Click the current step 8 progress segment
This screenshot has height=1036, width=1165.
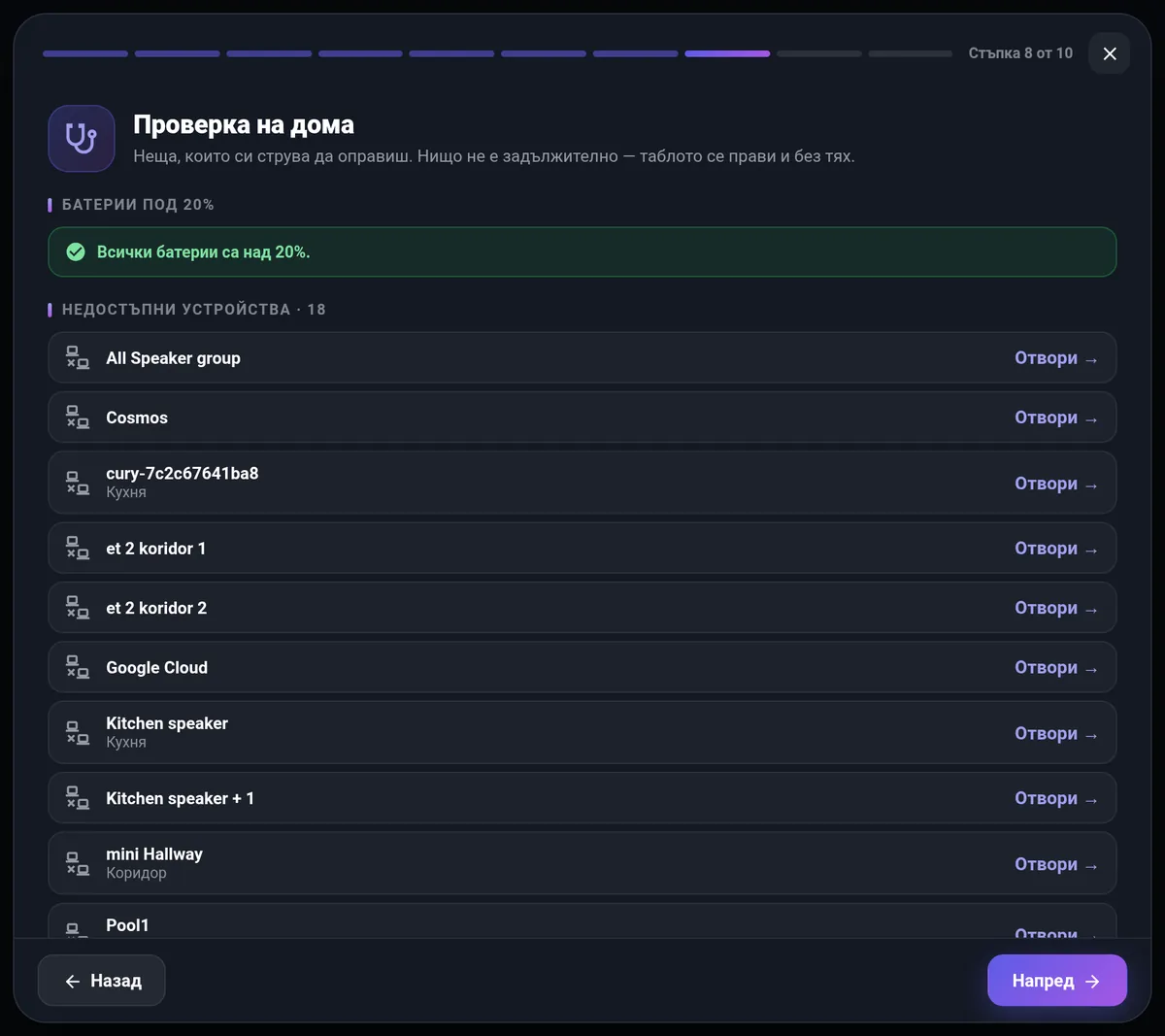click(x=727, y=53)
